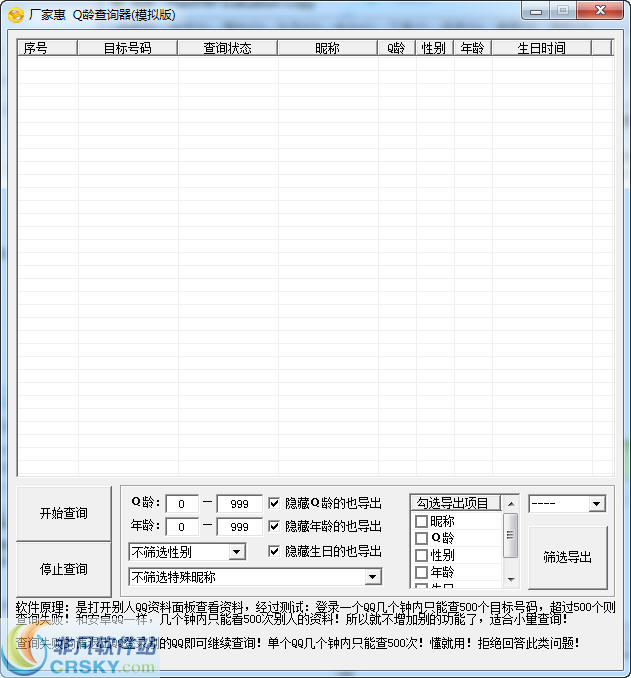Click the Q龄 maximum 999 field
Image resolution: width=631 pixels, height=678 pixels.
(239, 504)
